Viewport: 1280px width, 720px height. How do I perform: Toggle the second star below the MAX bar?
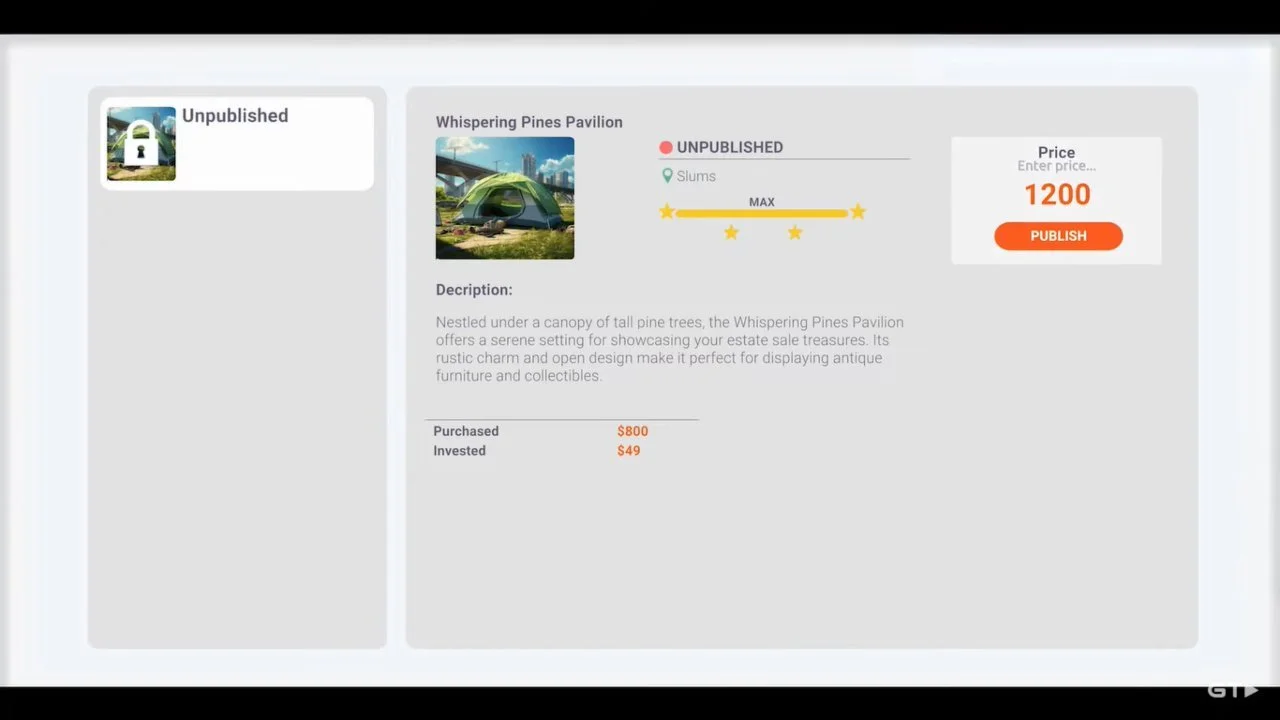pos(795,232)
